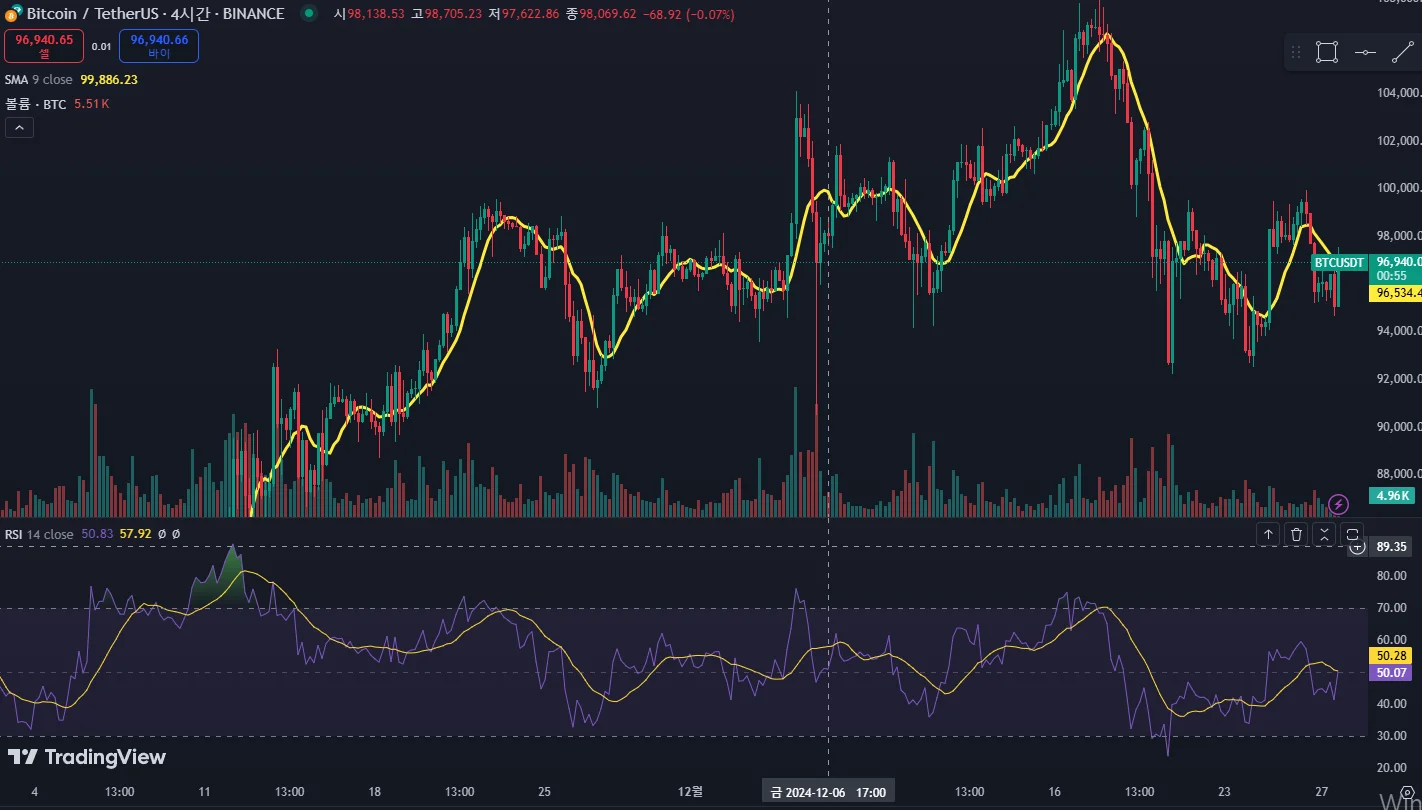The width and height of the screenshot is (1422, 810).
Task: Collapse the indicator legend with chevron
Action: (x=19, y=127)
